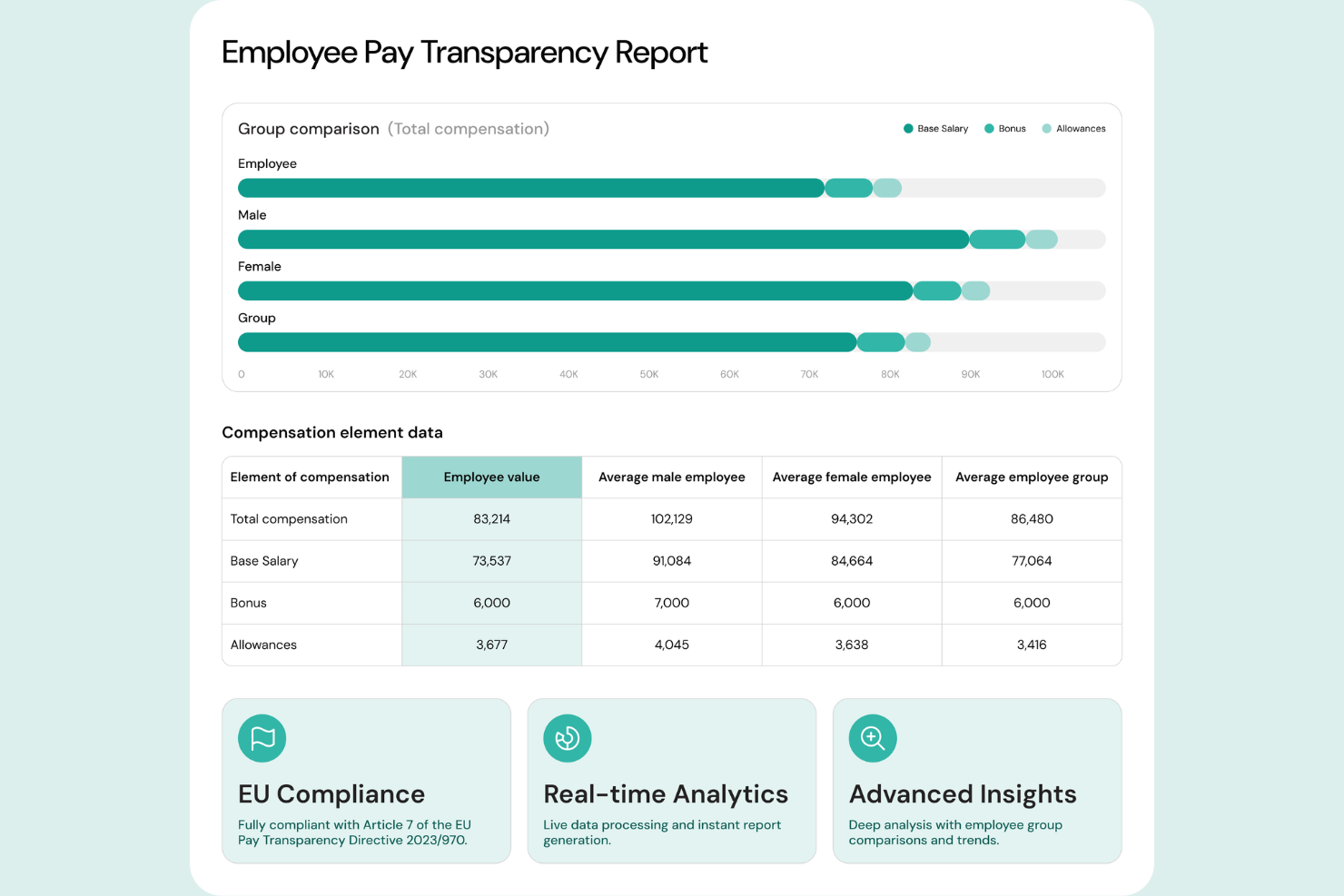Click the Male bonus bar segment
This screenshot has width=1344, height=896.
point(997,240)
